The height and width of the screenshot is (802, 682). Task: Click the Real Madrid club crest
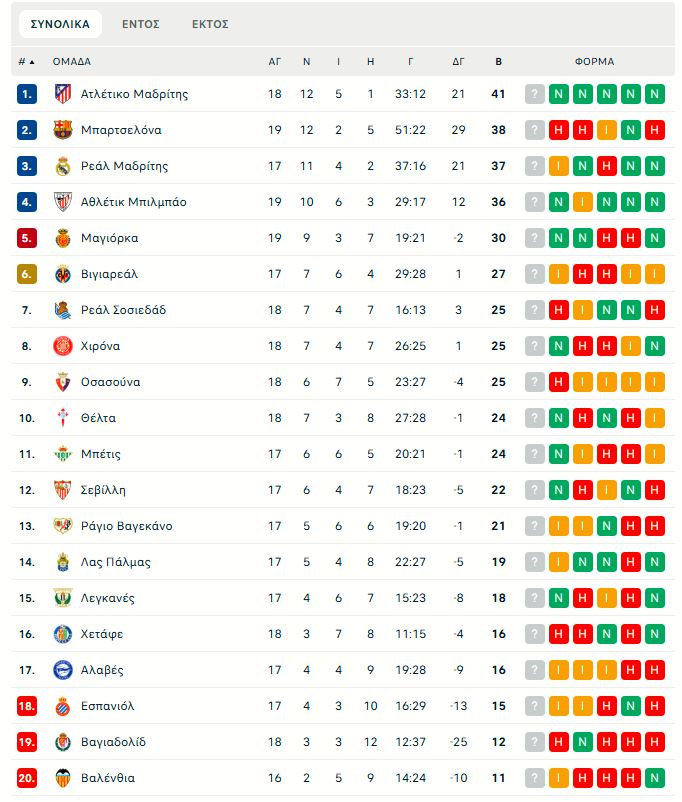tap(63, 166)
